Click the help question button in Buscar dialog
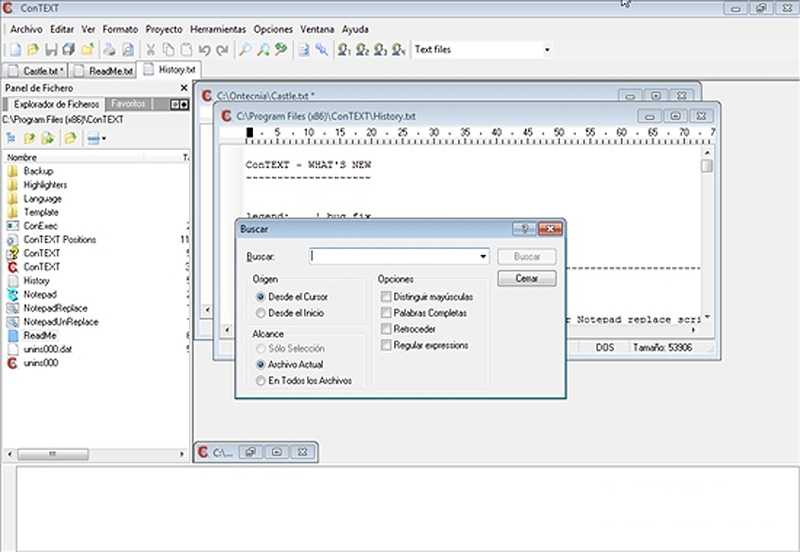This screenshot has width=800, height=552. pos(524,229)
